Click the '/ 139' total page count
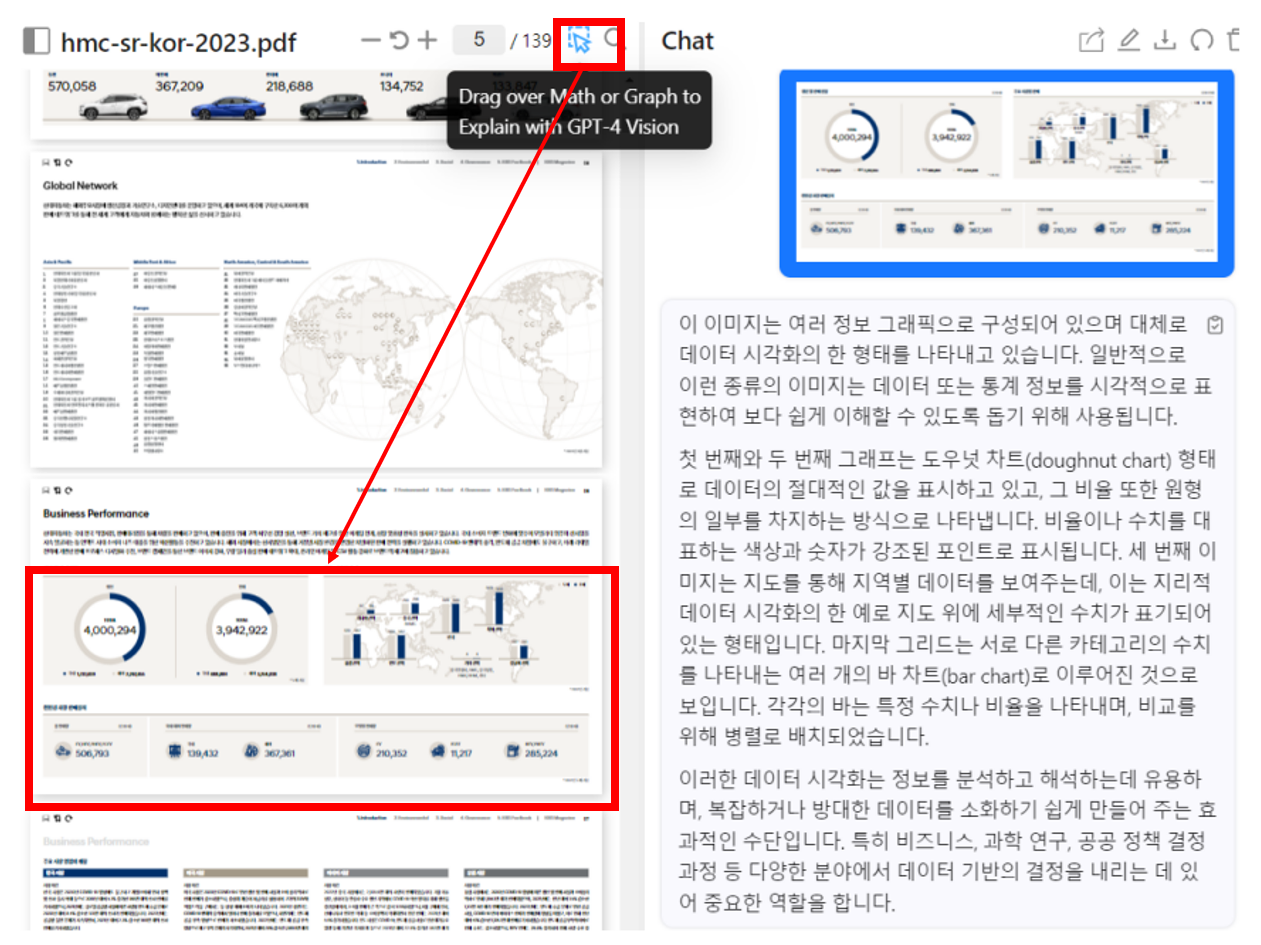Image resolution: width=1261 pixels, height=945 pixels. [530, 41]
